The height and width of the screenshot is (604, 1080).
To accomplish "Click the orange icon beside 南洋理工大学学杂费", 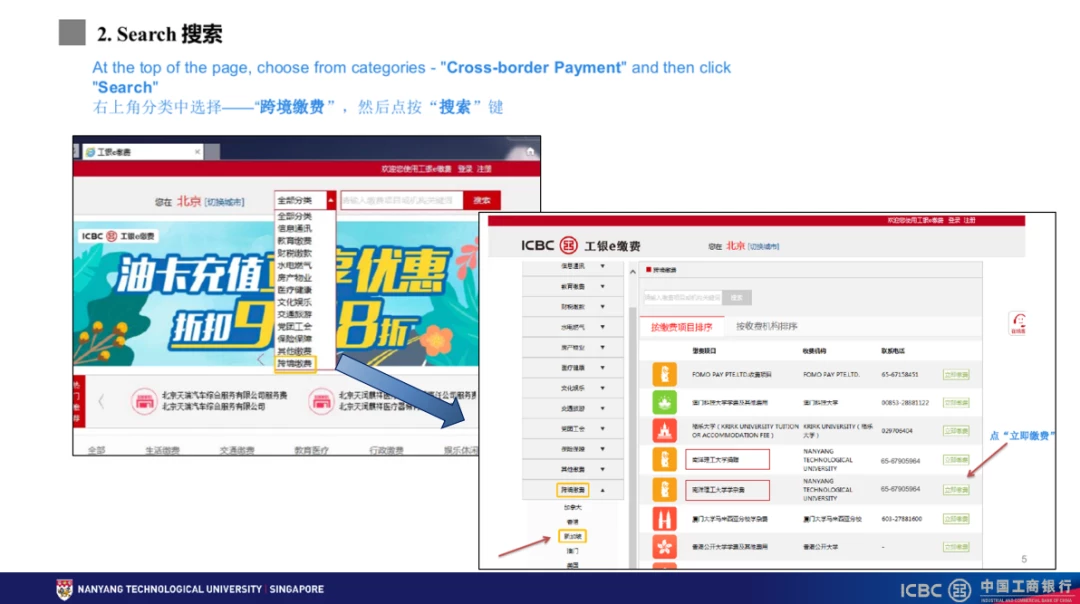I will pyautogui.click(x=665, y=490).
